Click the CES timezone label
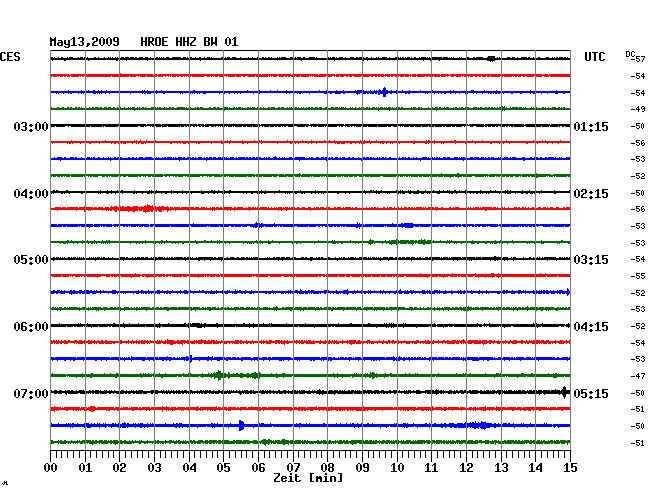Image resolution: width=650 pixels, height=494 pixels. (10, 57)
